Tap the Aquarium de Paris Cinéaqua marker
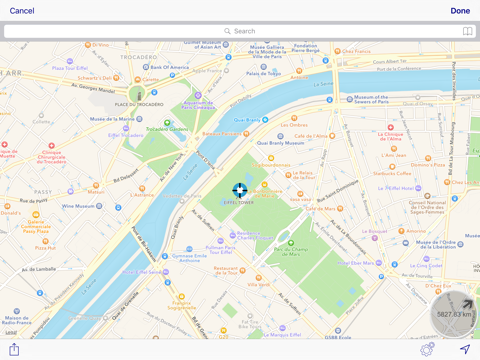Viewport: 480px width, 360px height. 198,96
